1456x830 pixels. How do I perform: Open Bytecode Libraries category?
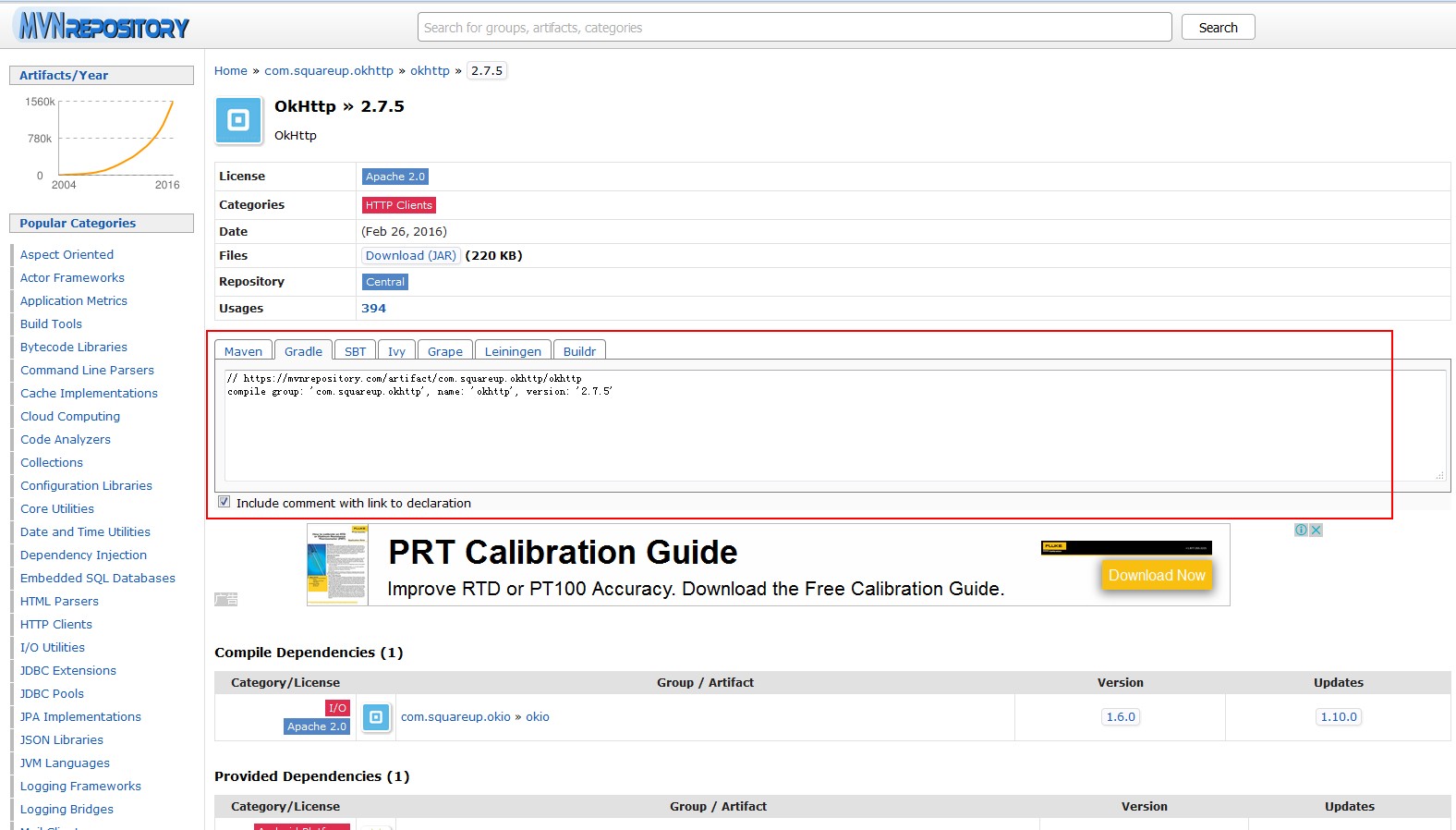click(x=74, y=348)
